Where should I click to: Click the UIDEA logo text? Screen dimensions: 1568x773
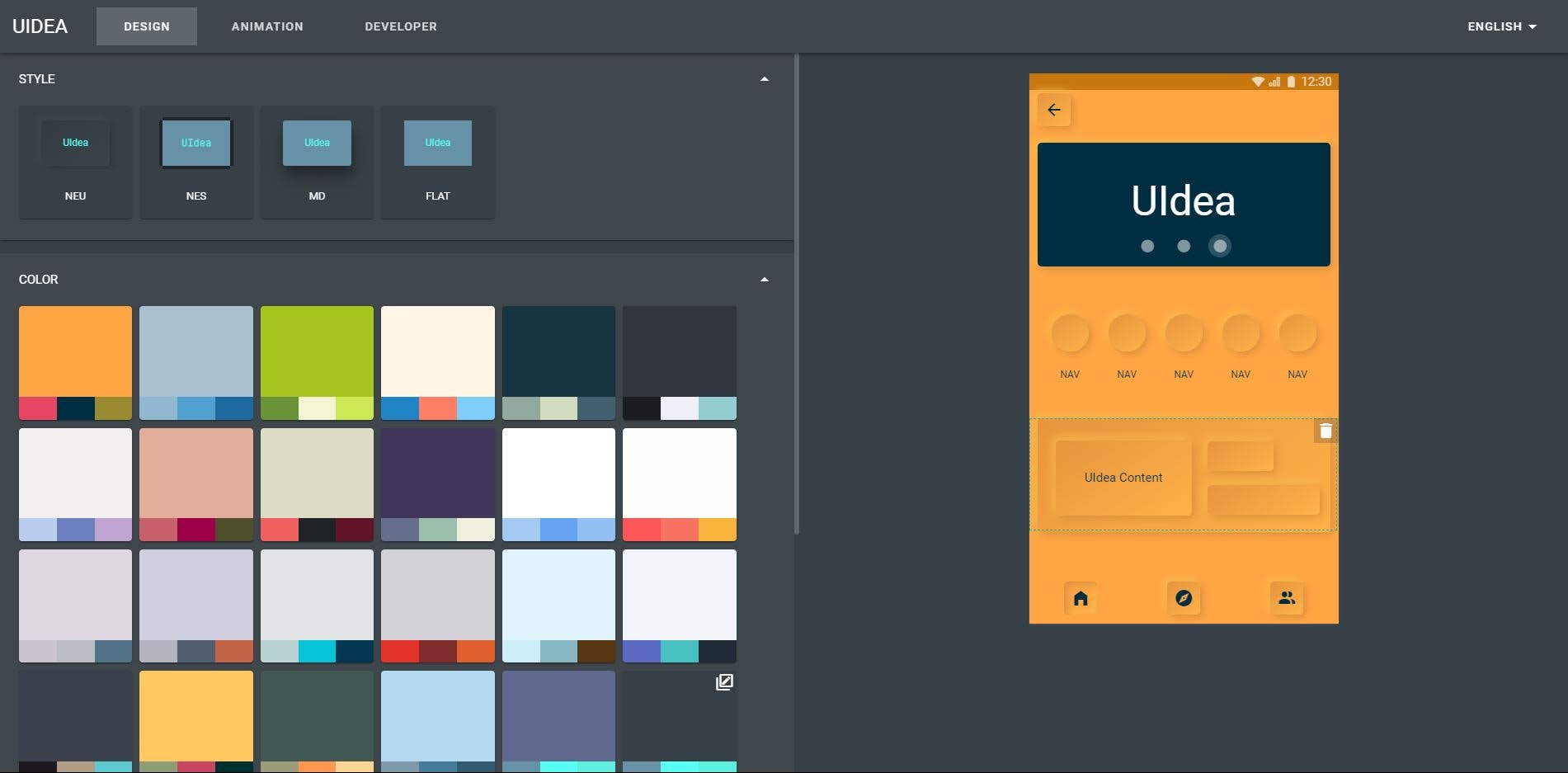pyautogui.click(x=40, y=26)
